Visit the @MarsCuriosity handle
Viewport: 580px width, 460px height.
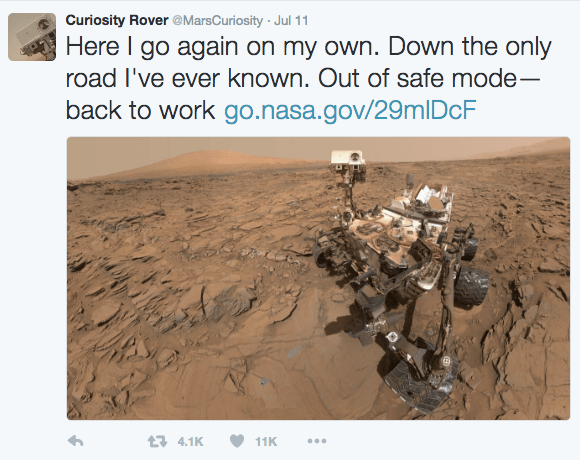click(218, 20)
